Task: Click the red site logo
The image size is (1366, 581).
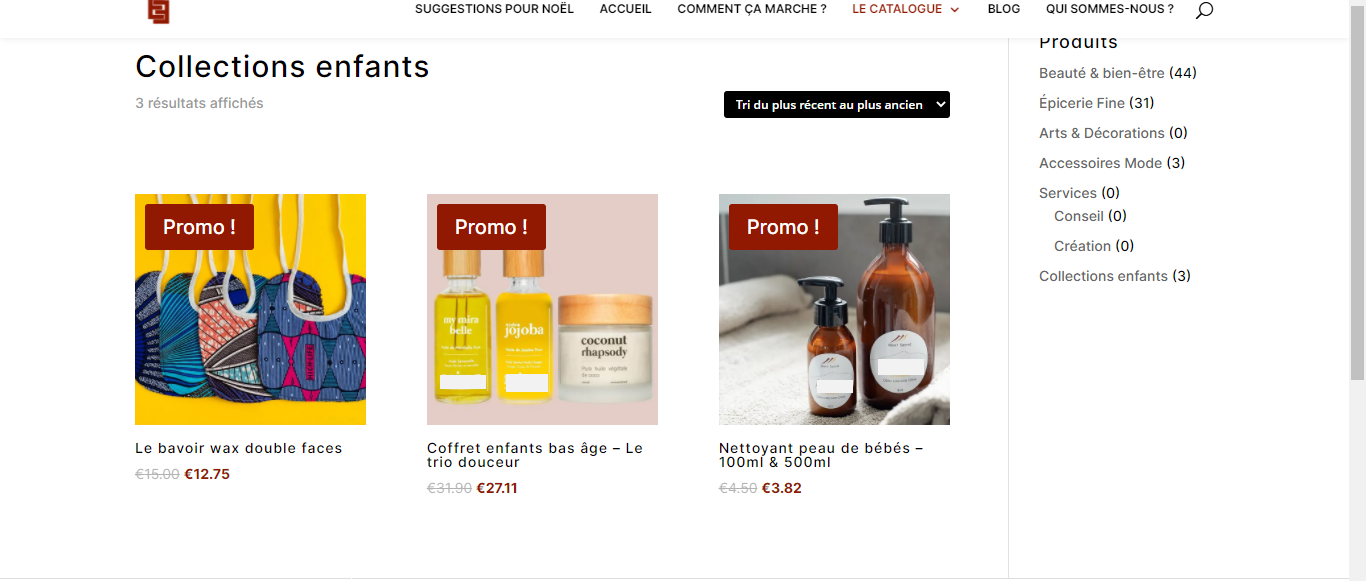Action: tap(159, 11)
